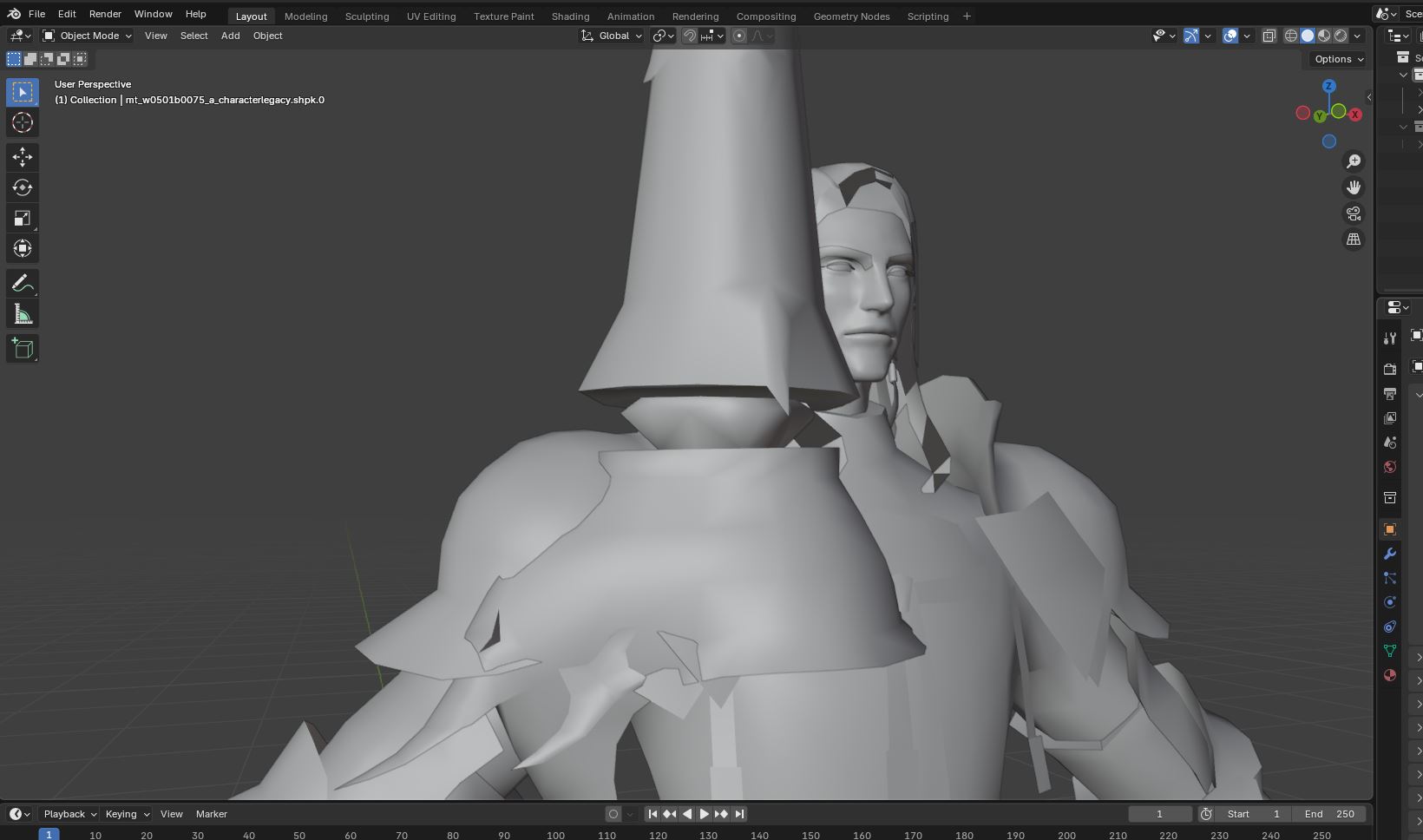Open the Output properties tab (printer icon)
The image size is (1423, 840).
(1390, 393)
